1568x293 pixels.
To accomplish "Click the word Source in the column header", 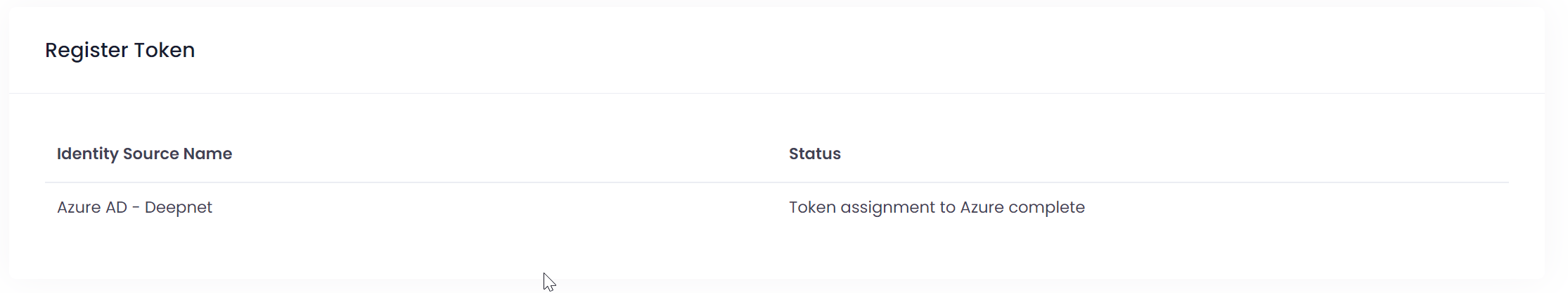I will 150,154.
